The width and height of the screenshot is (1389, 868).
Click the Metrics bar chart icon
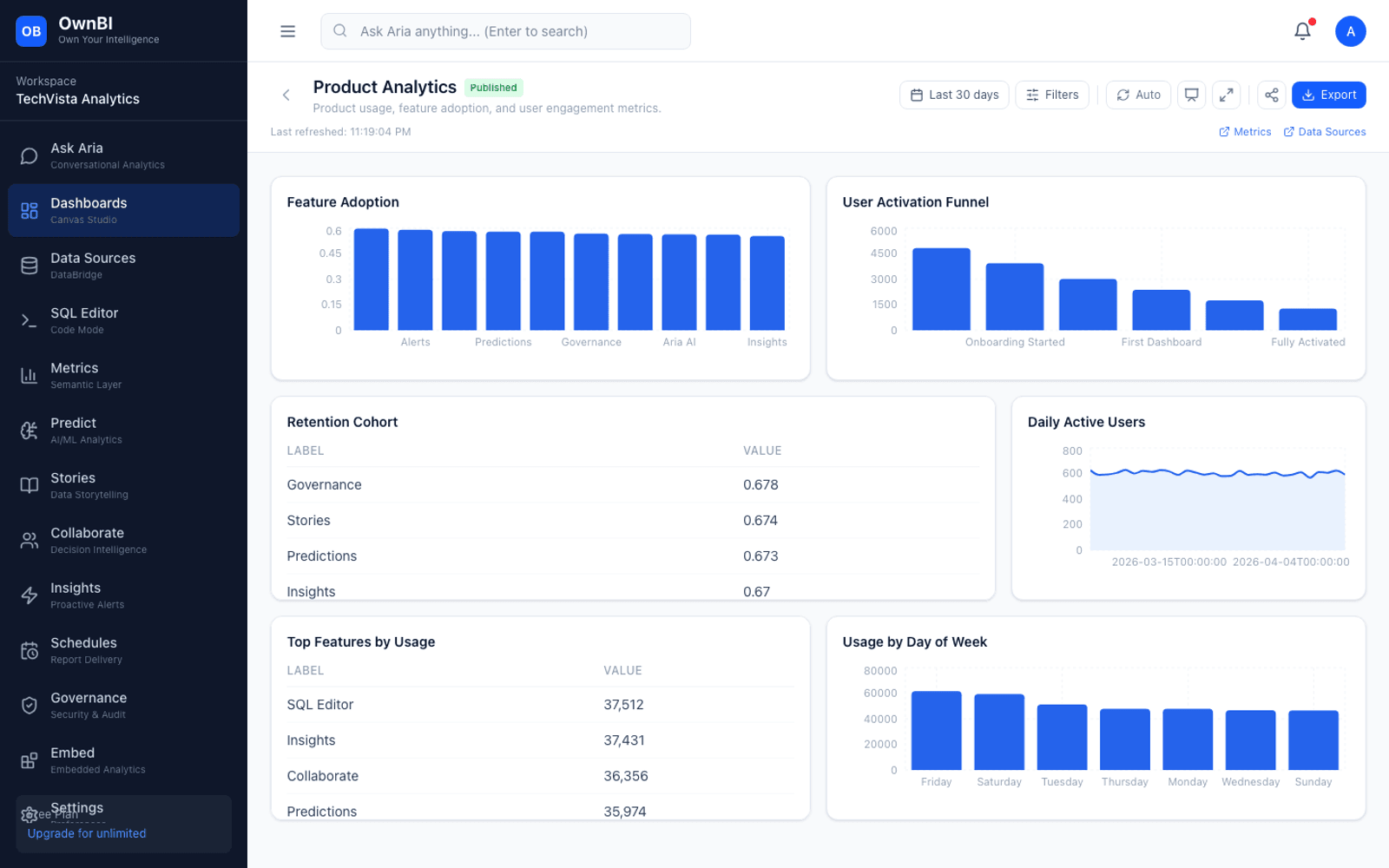point(30,375)
